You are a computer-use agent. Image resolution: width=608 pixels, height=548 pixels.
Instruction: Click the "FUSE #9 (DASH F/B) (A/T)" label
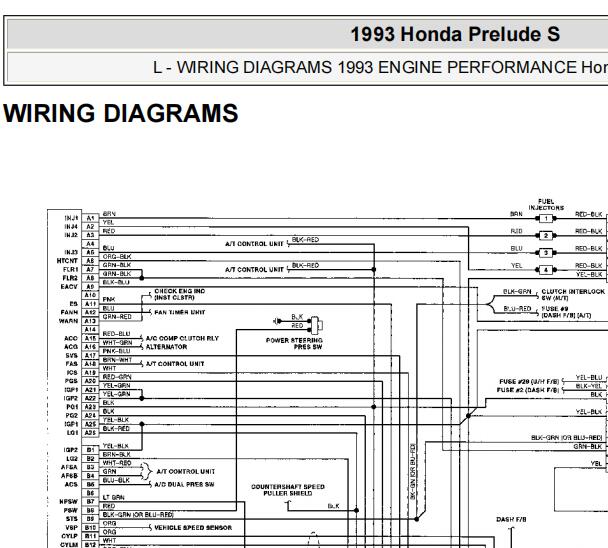click(566, 312)
